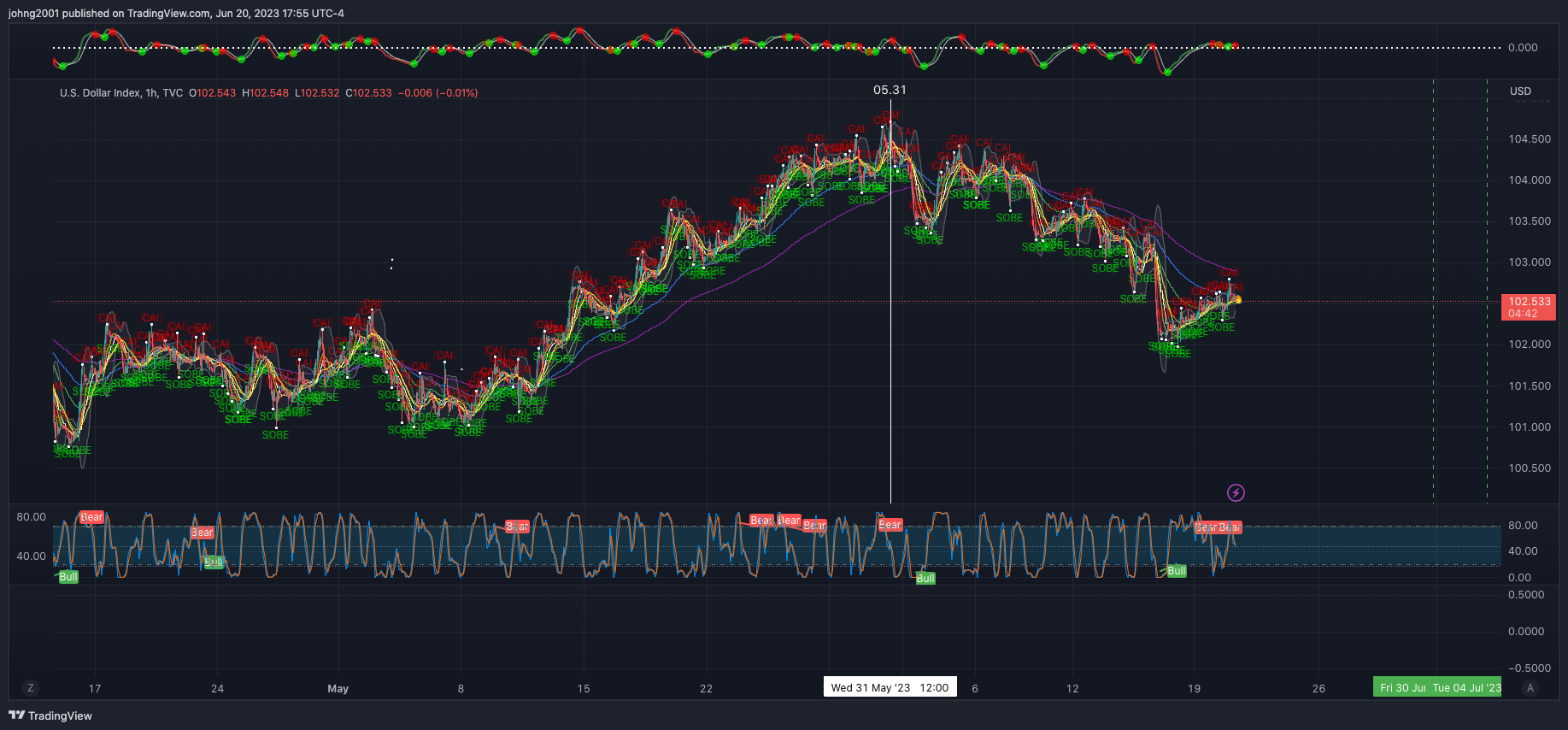
Task: Click the left-axis 80.00 oscillator label
Action: [32, 517]
